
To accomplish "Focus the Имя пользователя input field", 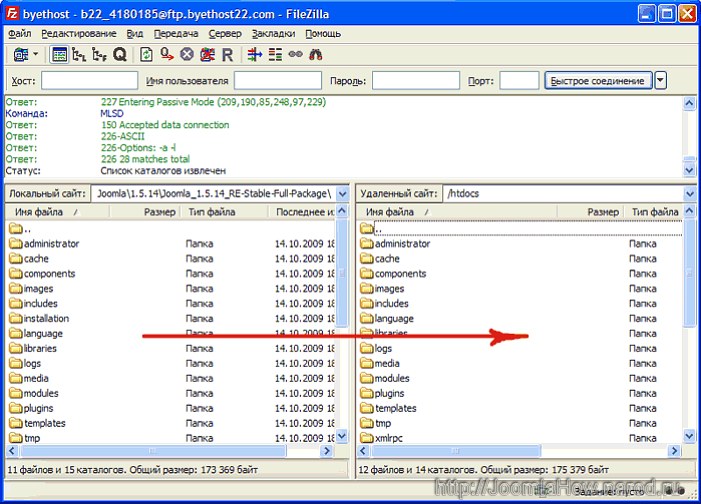I will pyautogui.click(x=278, y=81).
